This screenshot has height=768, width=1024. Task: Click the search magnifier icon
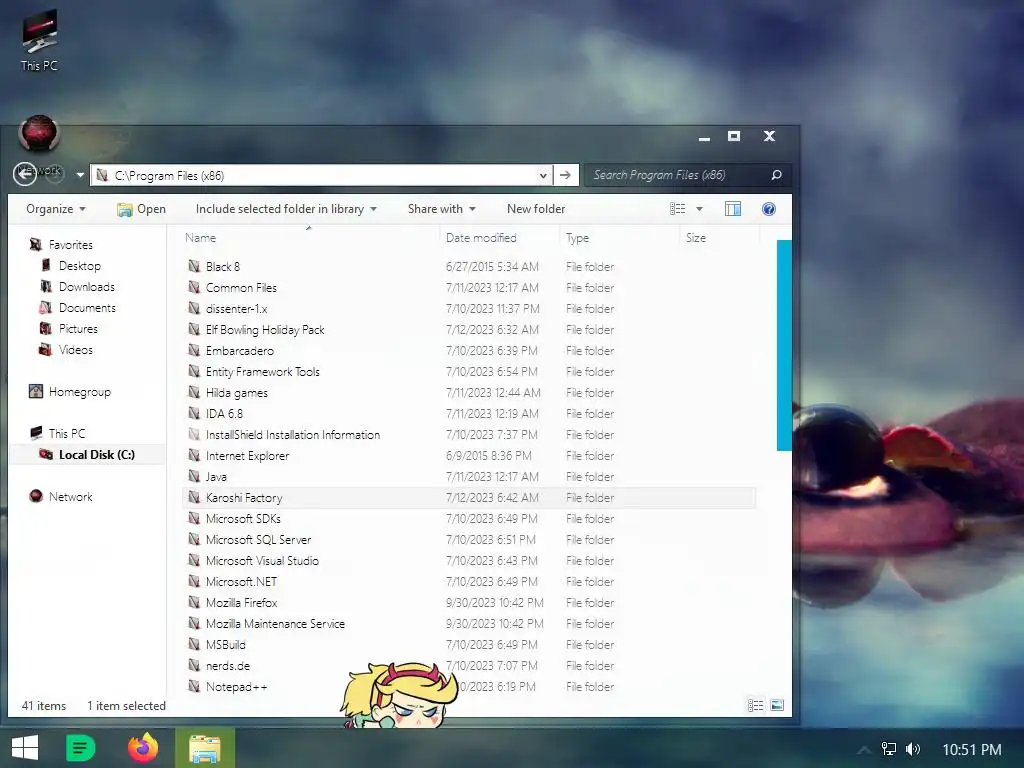[776, 175]
